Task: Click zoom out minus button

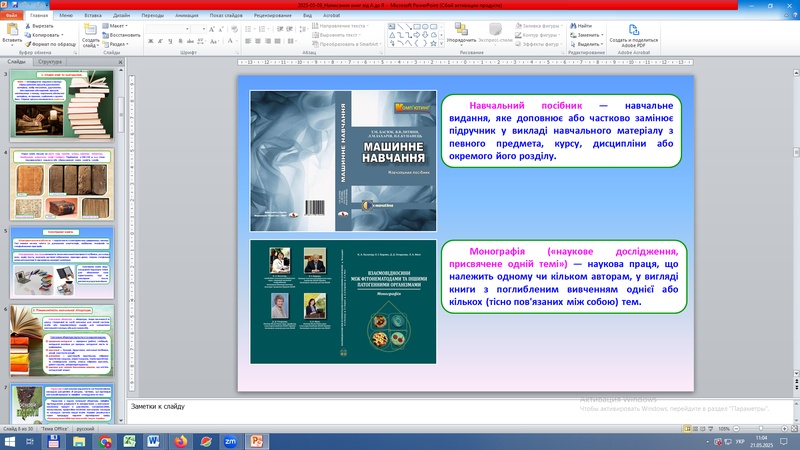Action: [x=736, y=429]
